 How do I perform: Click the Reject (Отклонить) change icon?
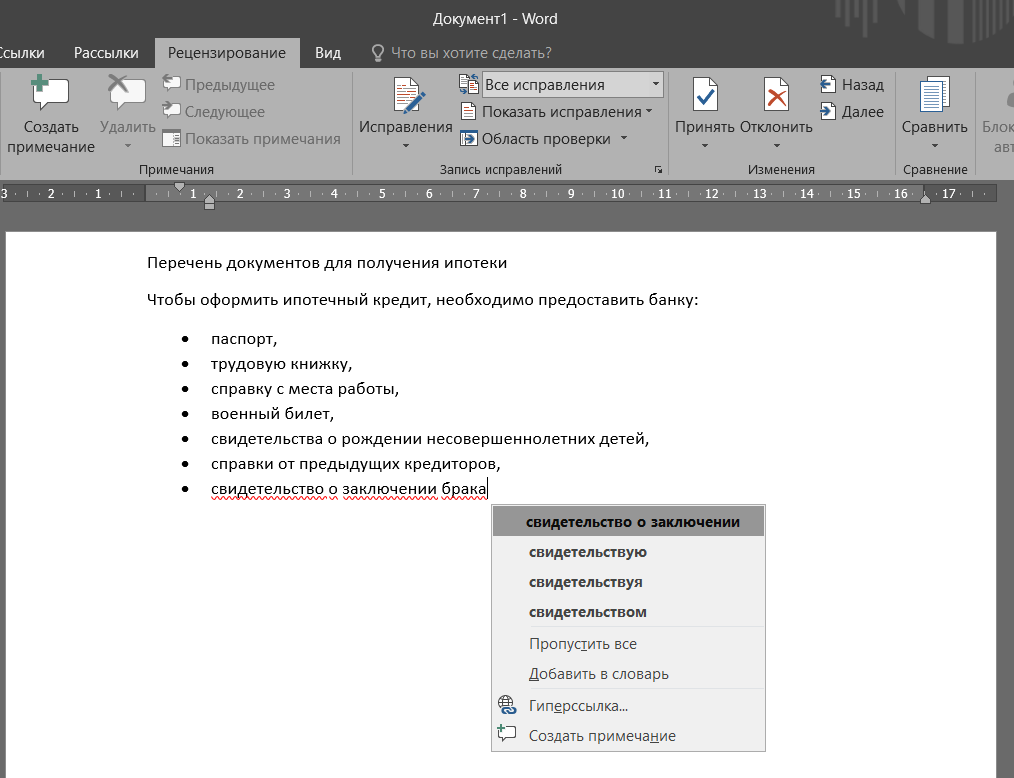(x=776, y=97)
